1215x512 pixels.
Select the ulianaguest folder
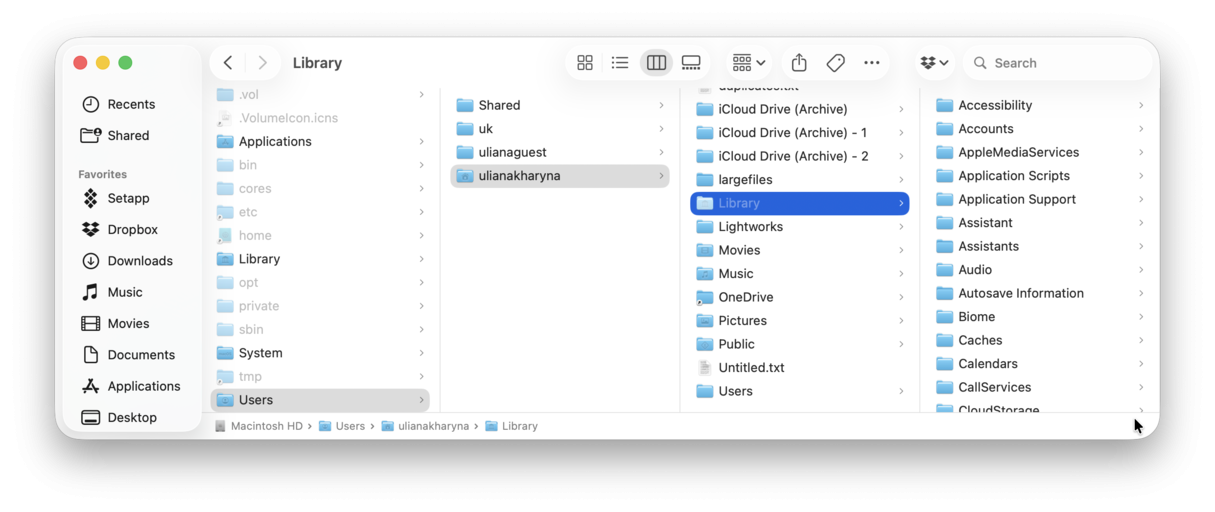click(x=560, y=152)
